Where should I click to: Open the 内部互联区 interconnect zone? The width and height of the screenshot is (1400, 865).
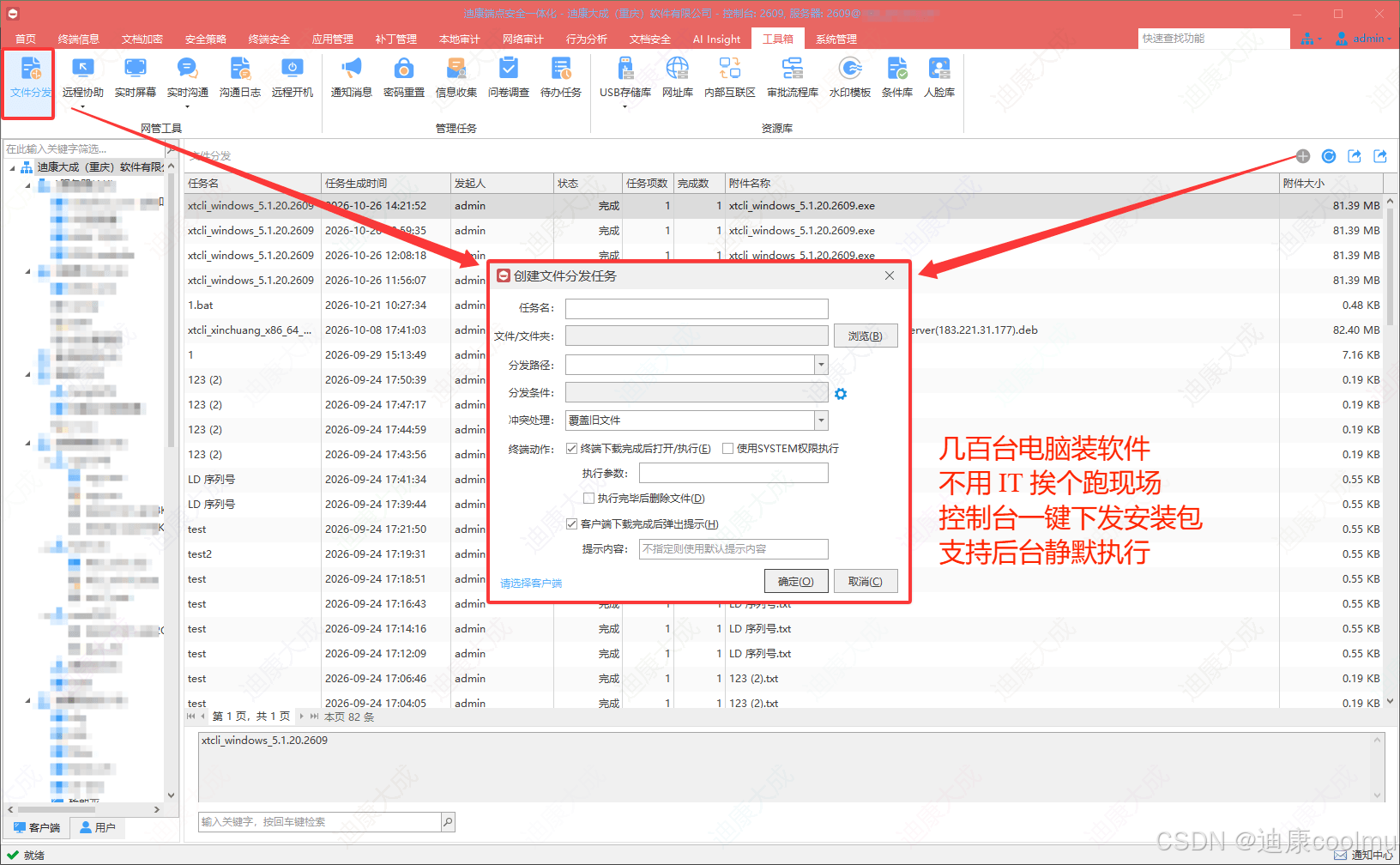(730, 77)
